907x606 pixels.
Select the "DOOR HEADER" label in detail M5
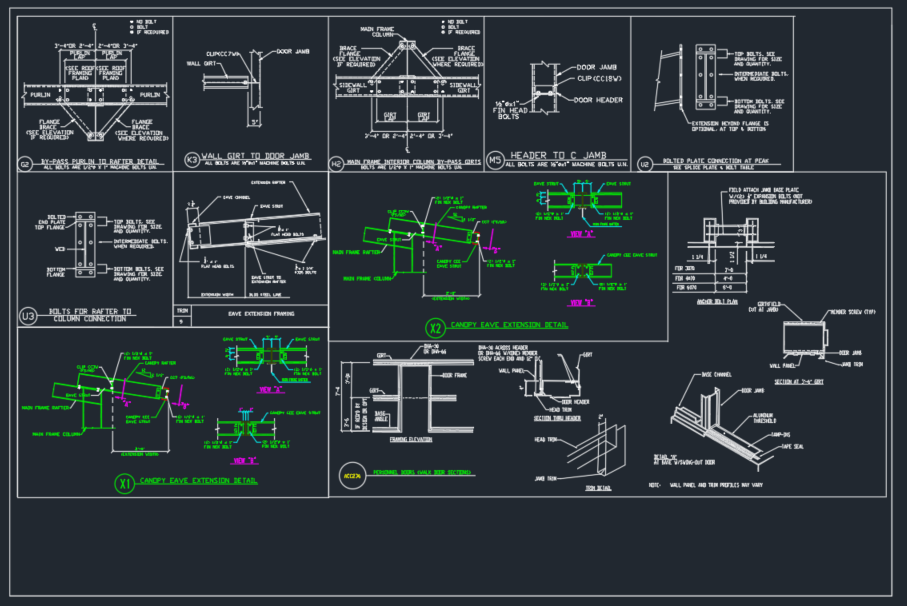click(x=598, y=100)
